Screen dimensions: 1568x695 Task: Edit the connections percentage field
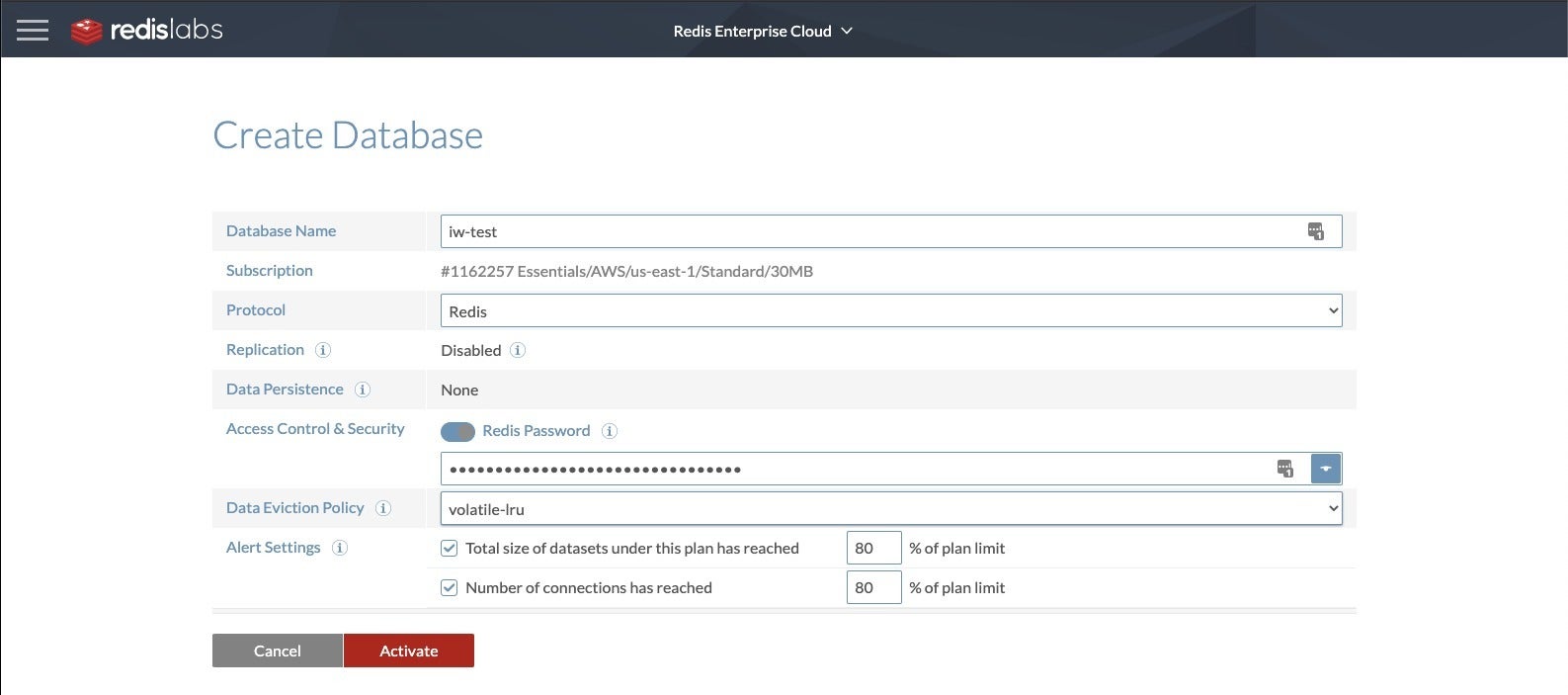click(x=874, y=587)
